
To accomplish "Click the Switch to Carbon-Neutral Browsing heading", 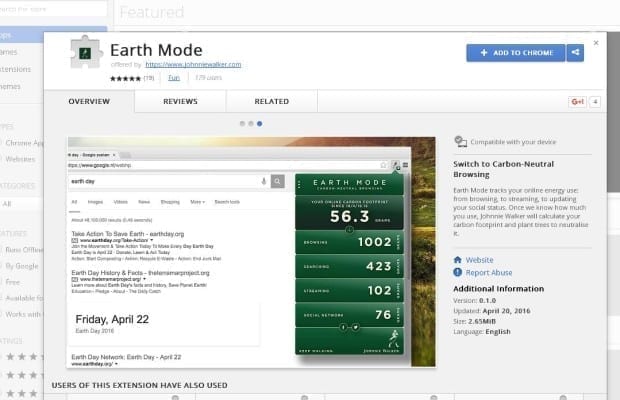I will tap(503, 169).
